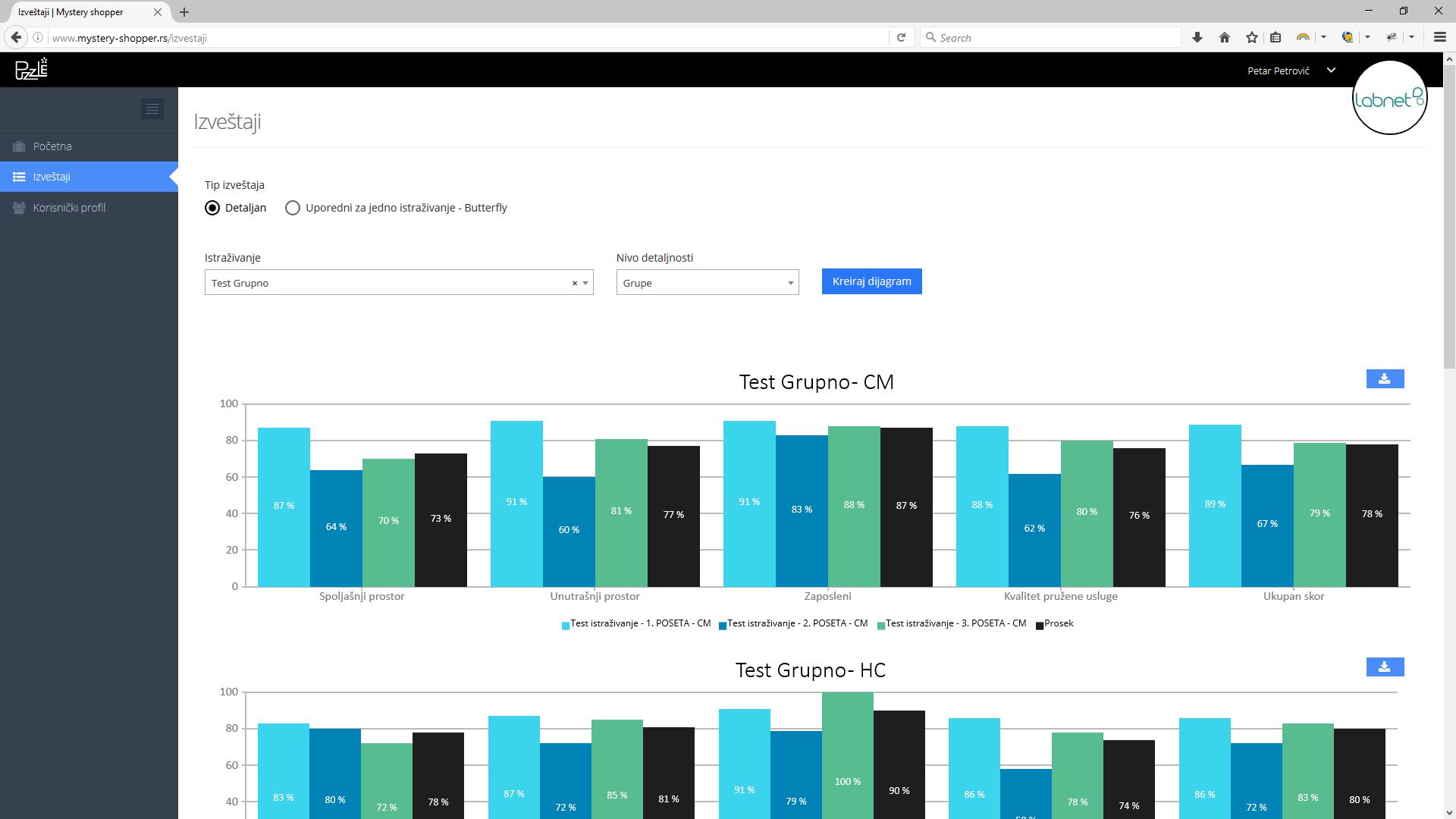1456x819 pixels.
Task: Toggle legend 2. POSETA - CM blue swatch
Action: pyautogui.click(x=723, y=626)
